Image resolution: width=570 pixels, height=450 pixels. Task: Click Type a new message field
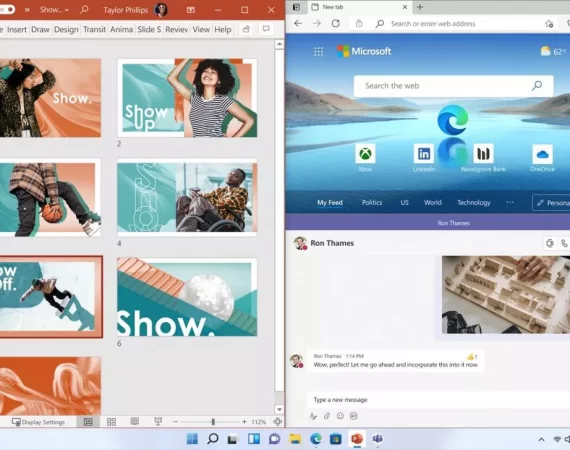pos(439,400)
